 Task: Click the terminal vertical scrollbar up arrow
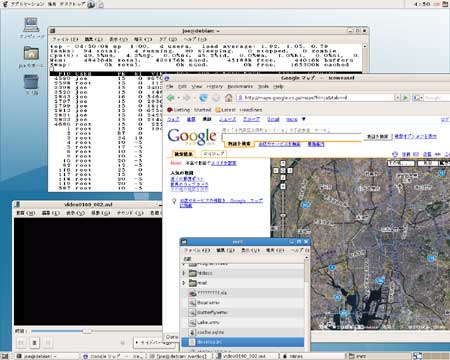click(365, 46)
